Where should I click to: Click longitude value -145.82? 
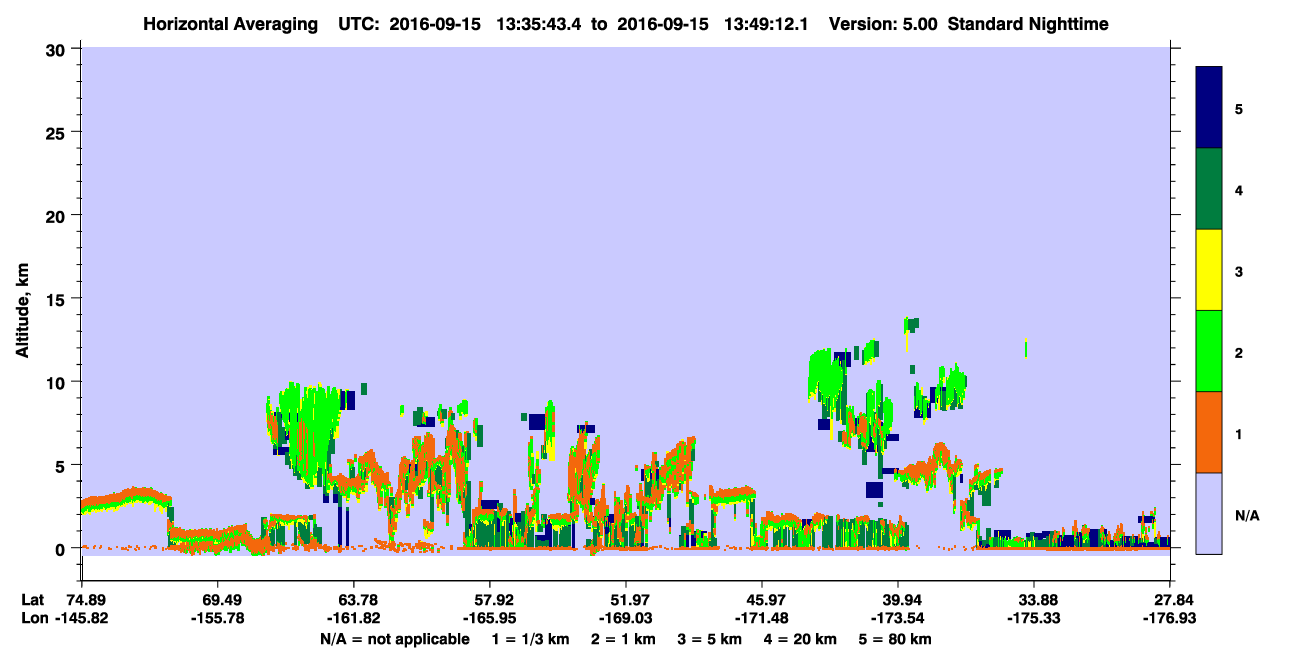(81, 619)
